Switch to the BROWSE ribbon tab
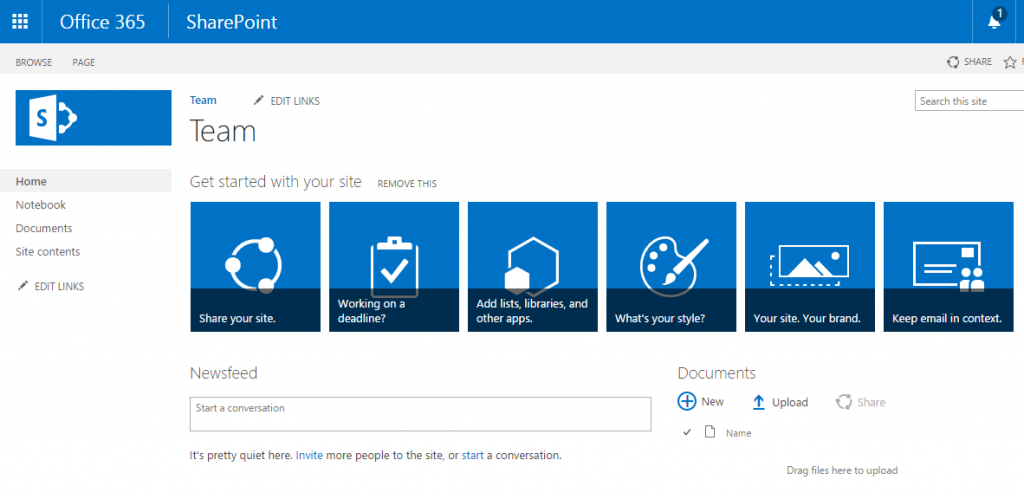 coord(34,63)
